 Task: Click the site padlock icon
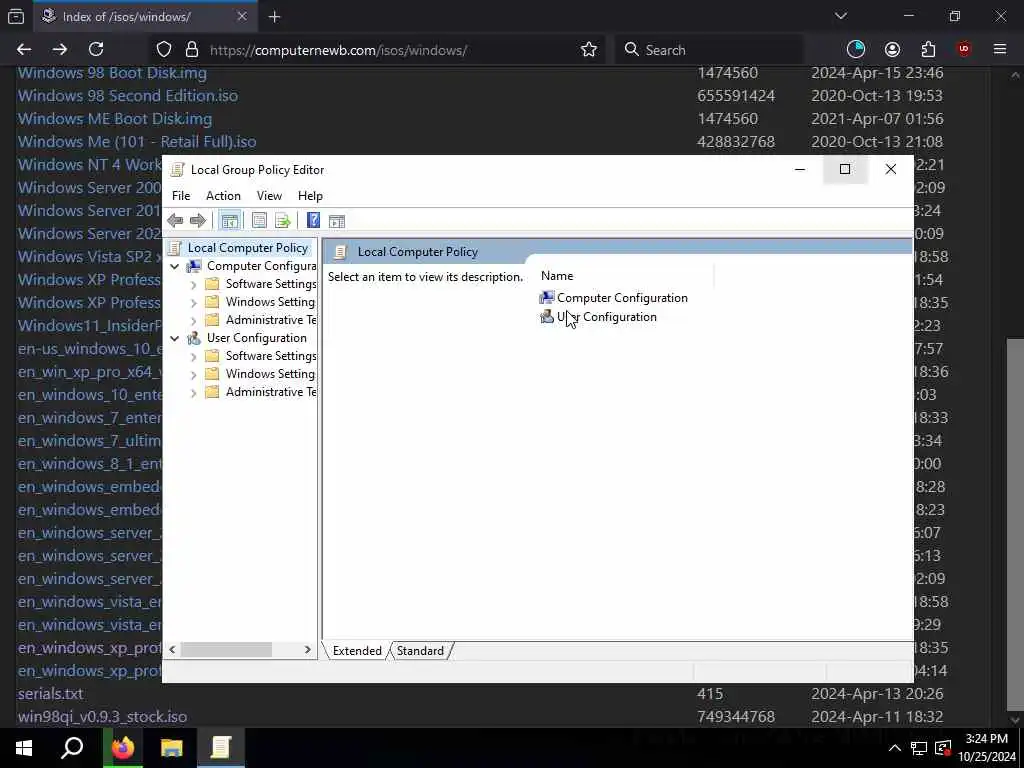[191, 50]
